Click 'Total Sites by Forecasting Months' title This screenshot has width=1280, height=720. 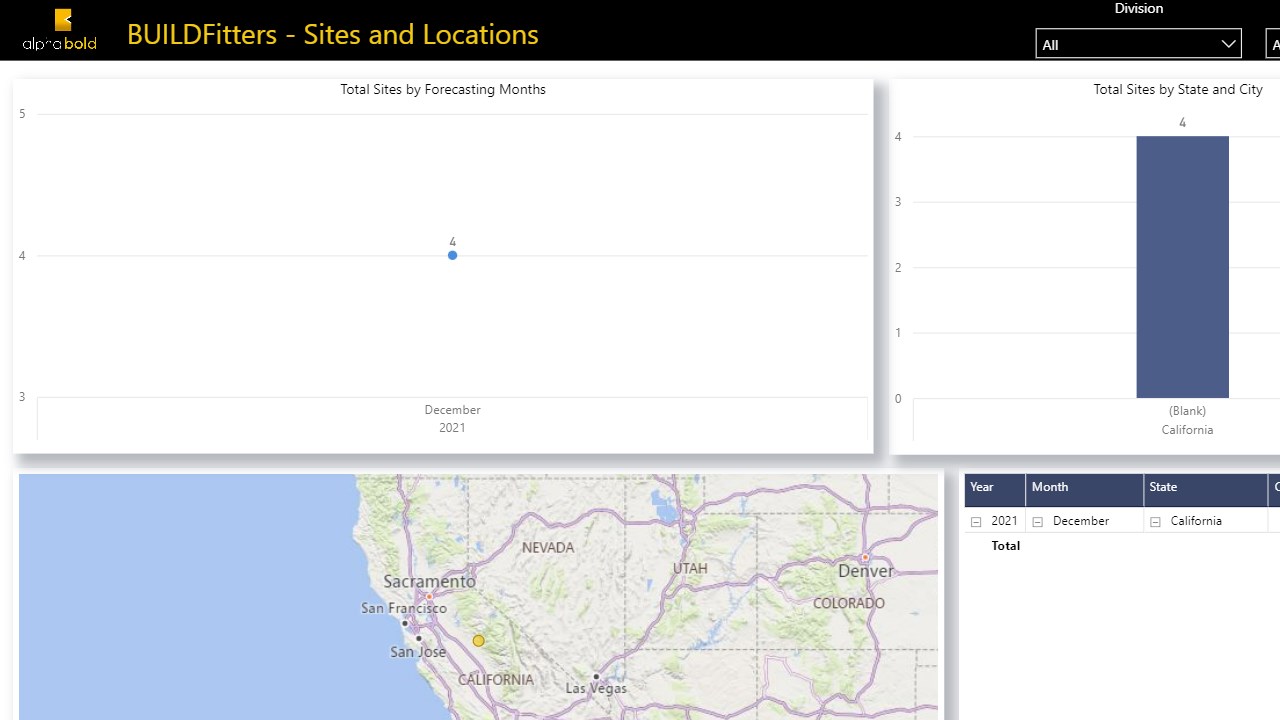pyautogui.click(x=443, y=89)
